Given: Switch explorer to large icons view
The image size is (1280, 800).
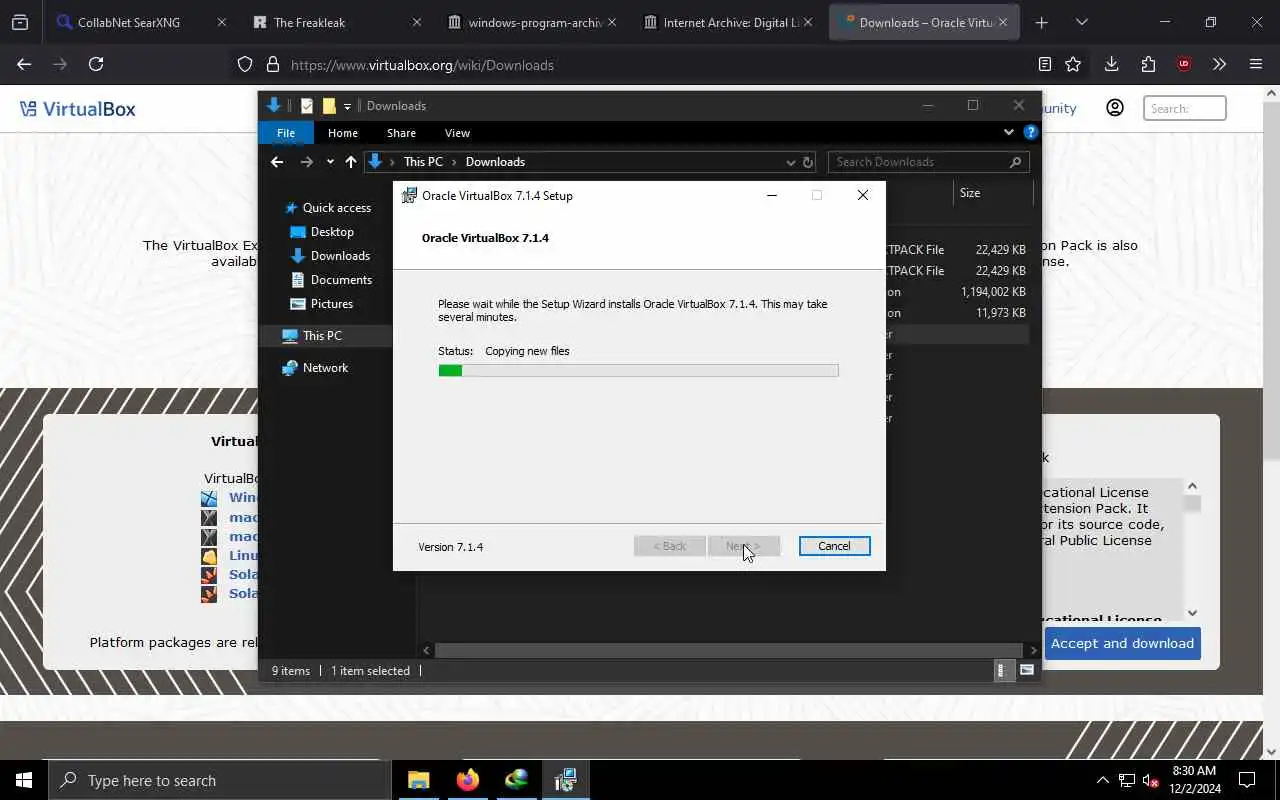Looking at the screenshot, I should 1026,671.
